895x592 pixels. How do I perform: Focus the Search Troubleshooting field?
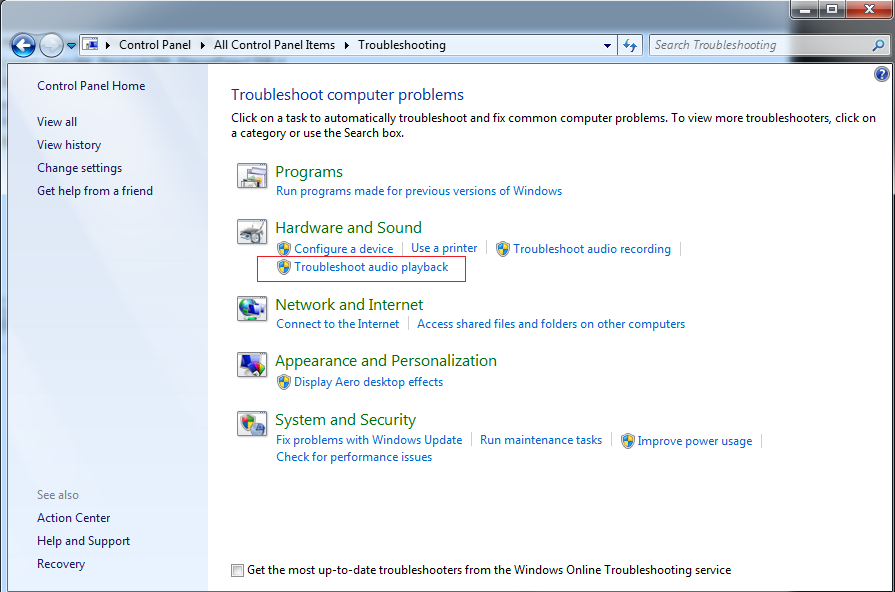click(759, 45)
